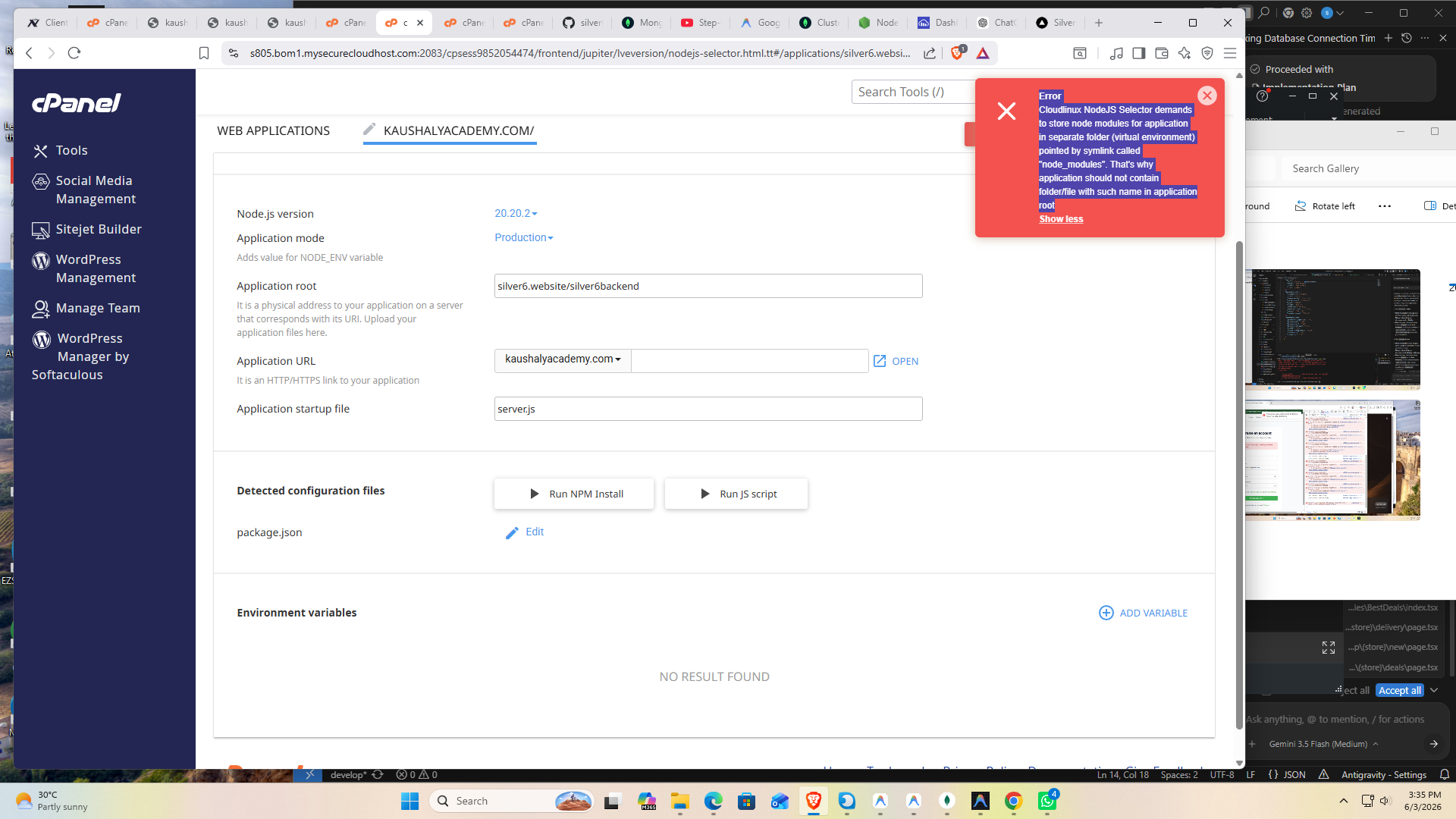Click Brave Shields icon in address bar
Screen dimensions: 1456x819
click(957, 53)
